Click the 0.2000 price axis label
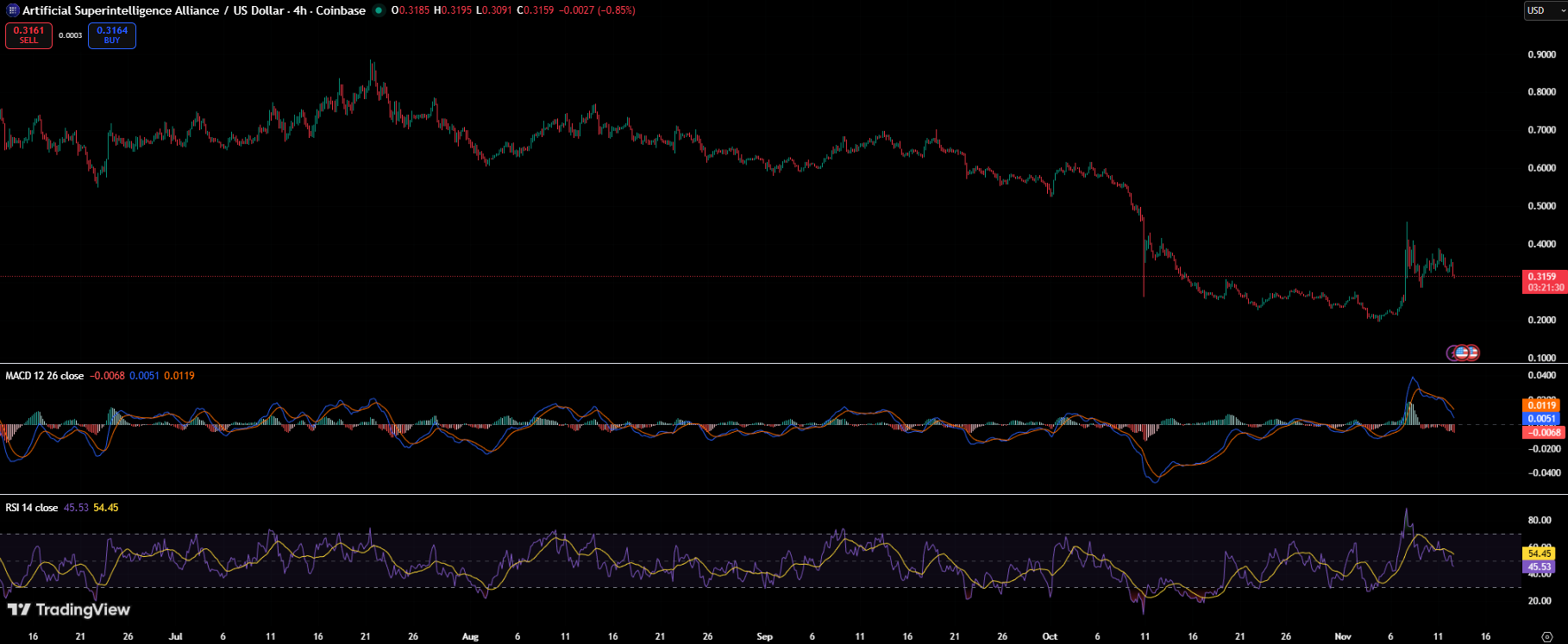This screenshot has width=1568, height=644. pyautogui.click(x=1542, y=320)
